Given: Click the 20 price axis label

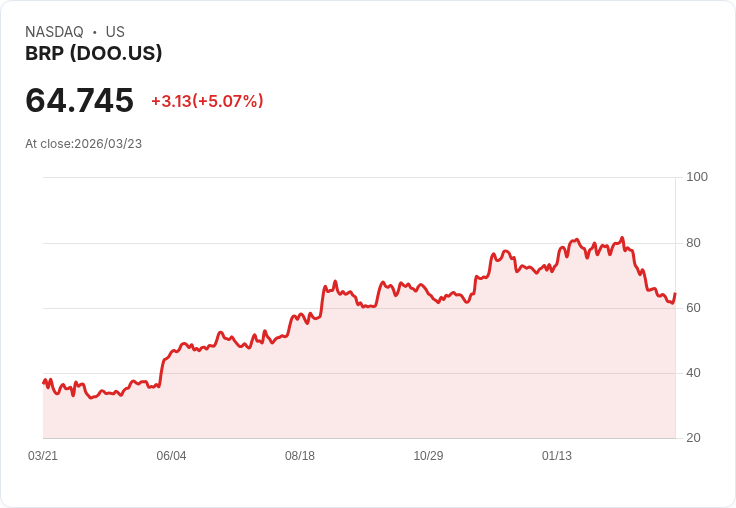Looking at the screenshot, I should coord(693,438).
